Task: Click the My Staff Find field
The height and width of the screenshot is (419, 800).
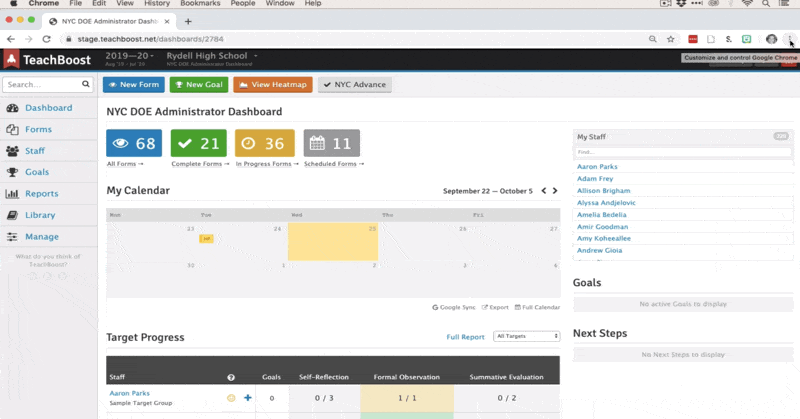Action: (683, 152)
